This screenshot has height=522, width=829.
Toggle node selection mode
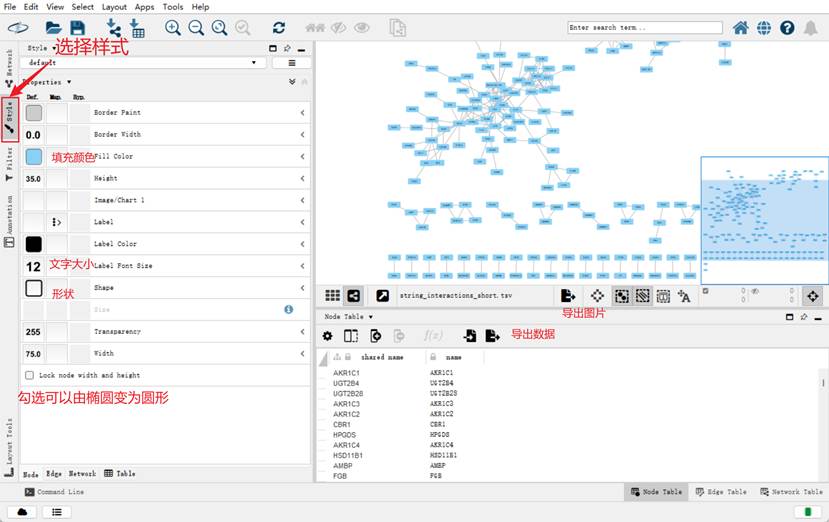pos(622,296)
